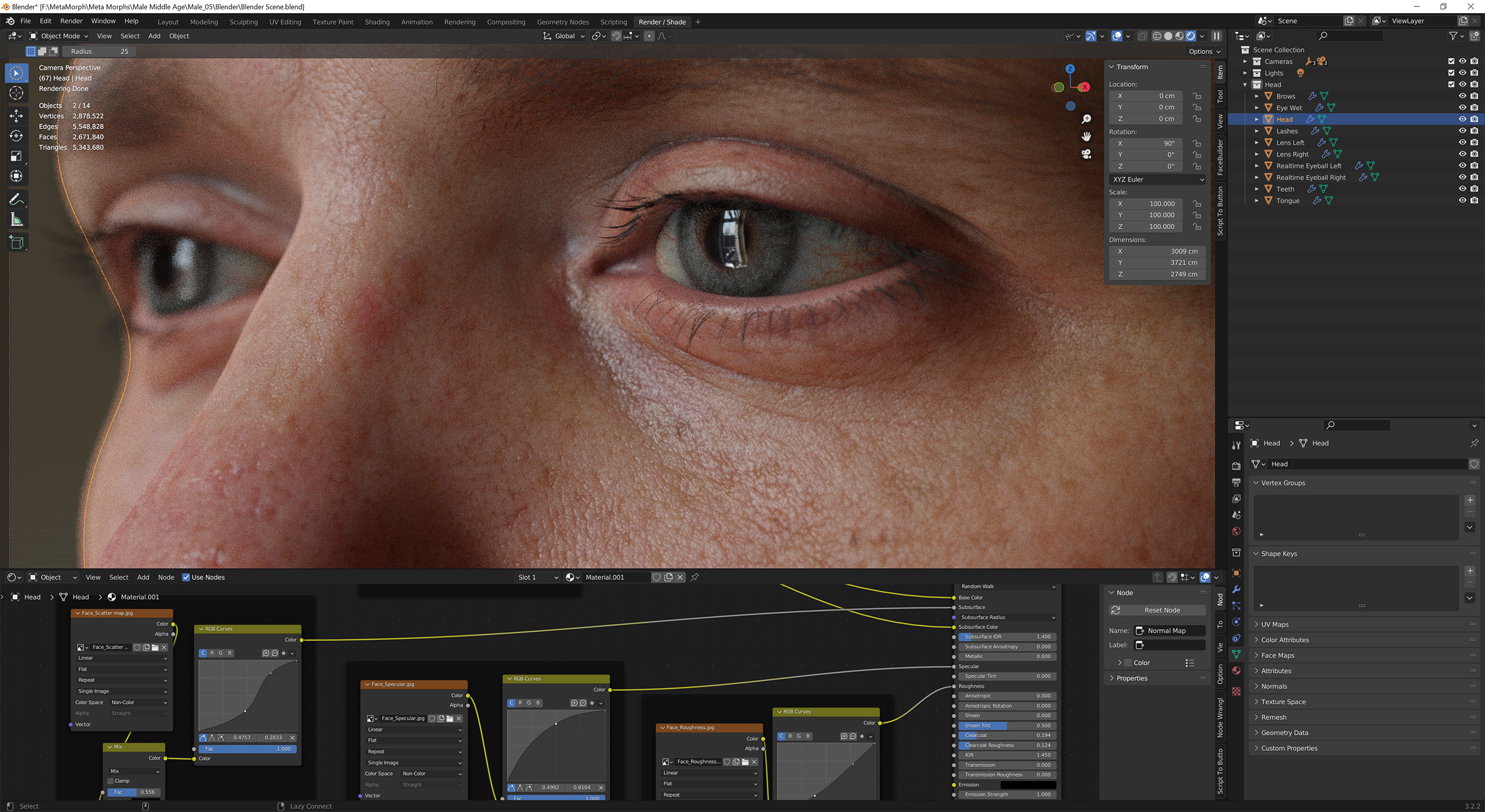
Task: Uncheck the Use Nodes checkbox
Action: tap(186, 577)
